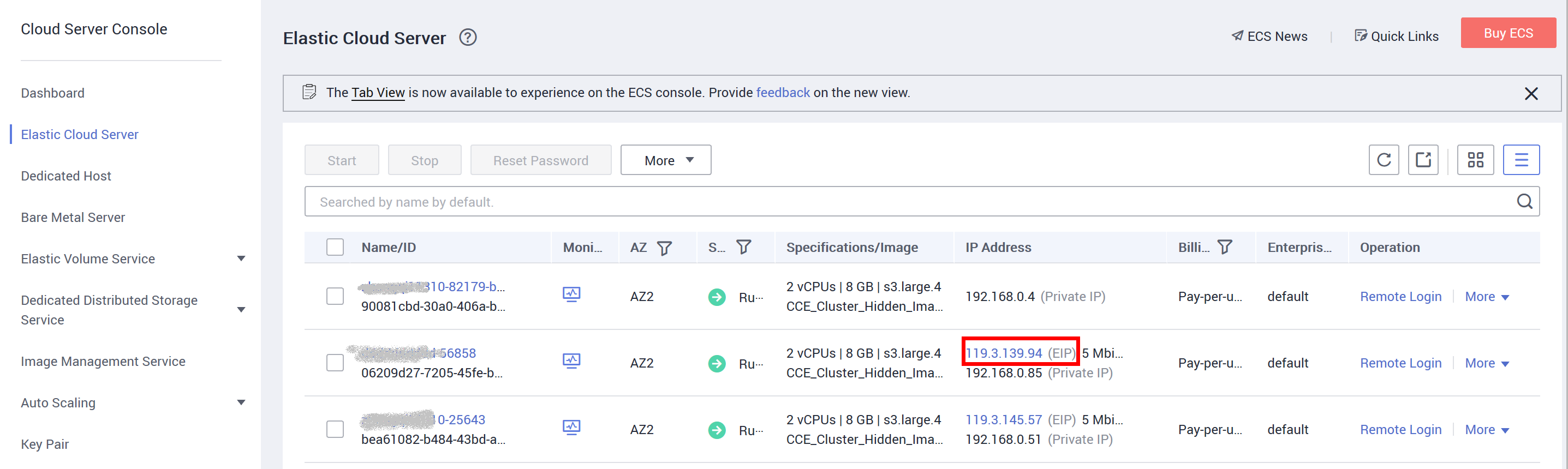Image resolution: width=1568 pixels, height=469 pixels.
Task: Open EIP 119.3.145.57 link
Action: (1004, 420)
